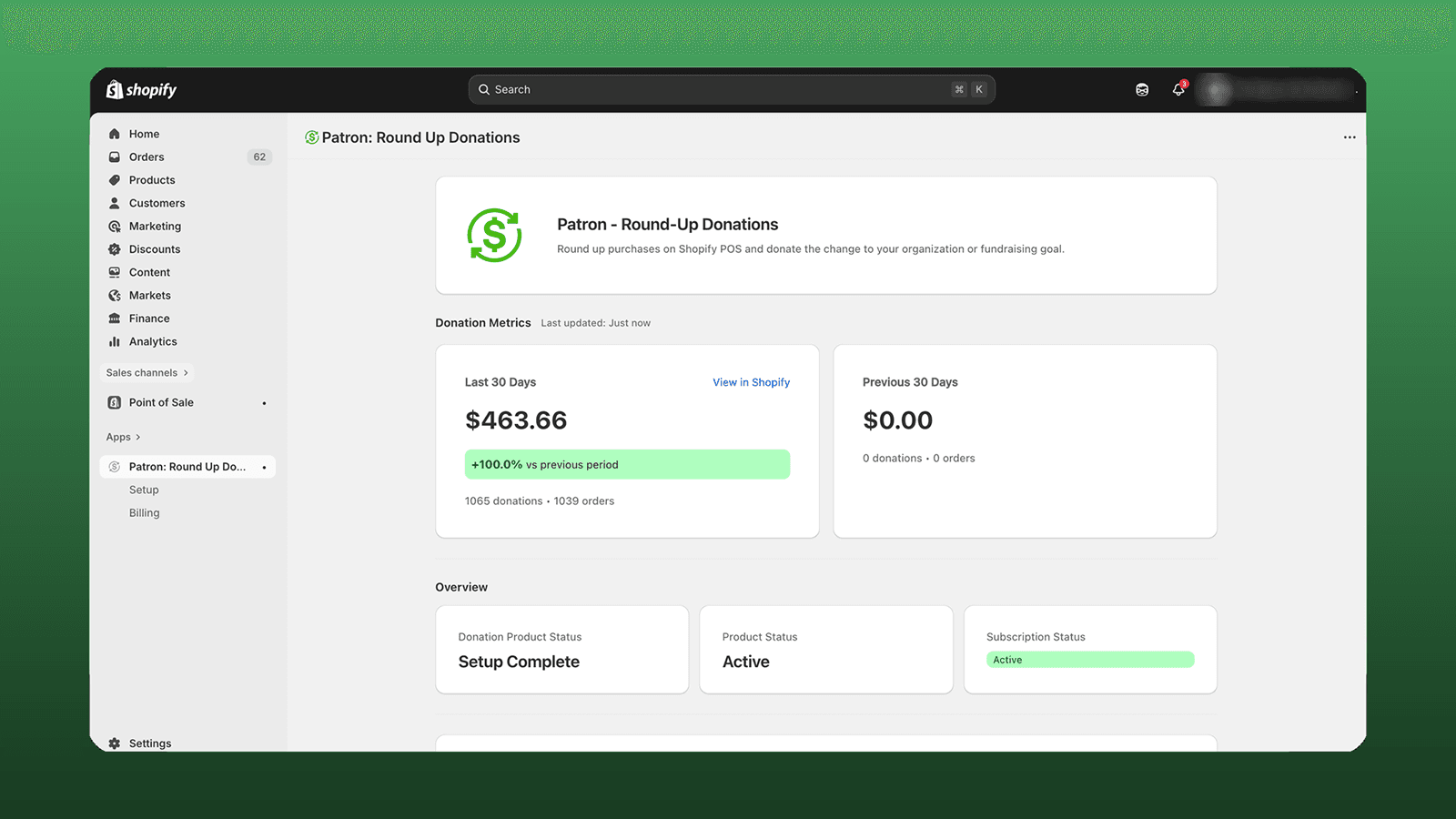Switch to the Setup page
The width and height of the screenshot is (1456, 819).
[144, 490]
